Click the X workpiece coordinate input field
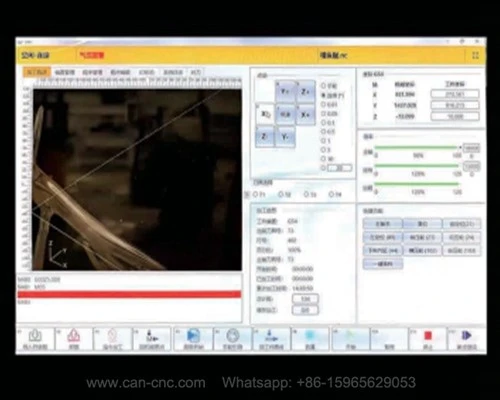Viewport: 500px width, 400px height. click(x=455, y=94)
